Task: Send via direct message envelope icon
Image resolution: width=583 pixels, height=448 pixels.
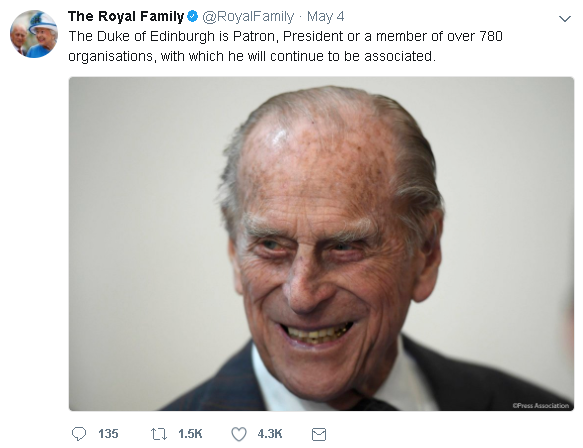Action: click(x=319, y=434)
